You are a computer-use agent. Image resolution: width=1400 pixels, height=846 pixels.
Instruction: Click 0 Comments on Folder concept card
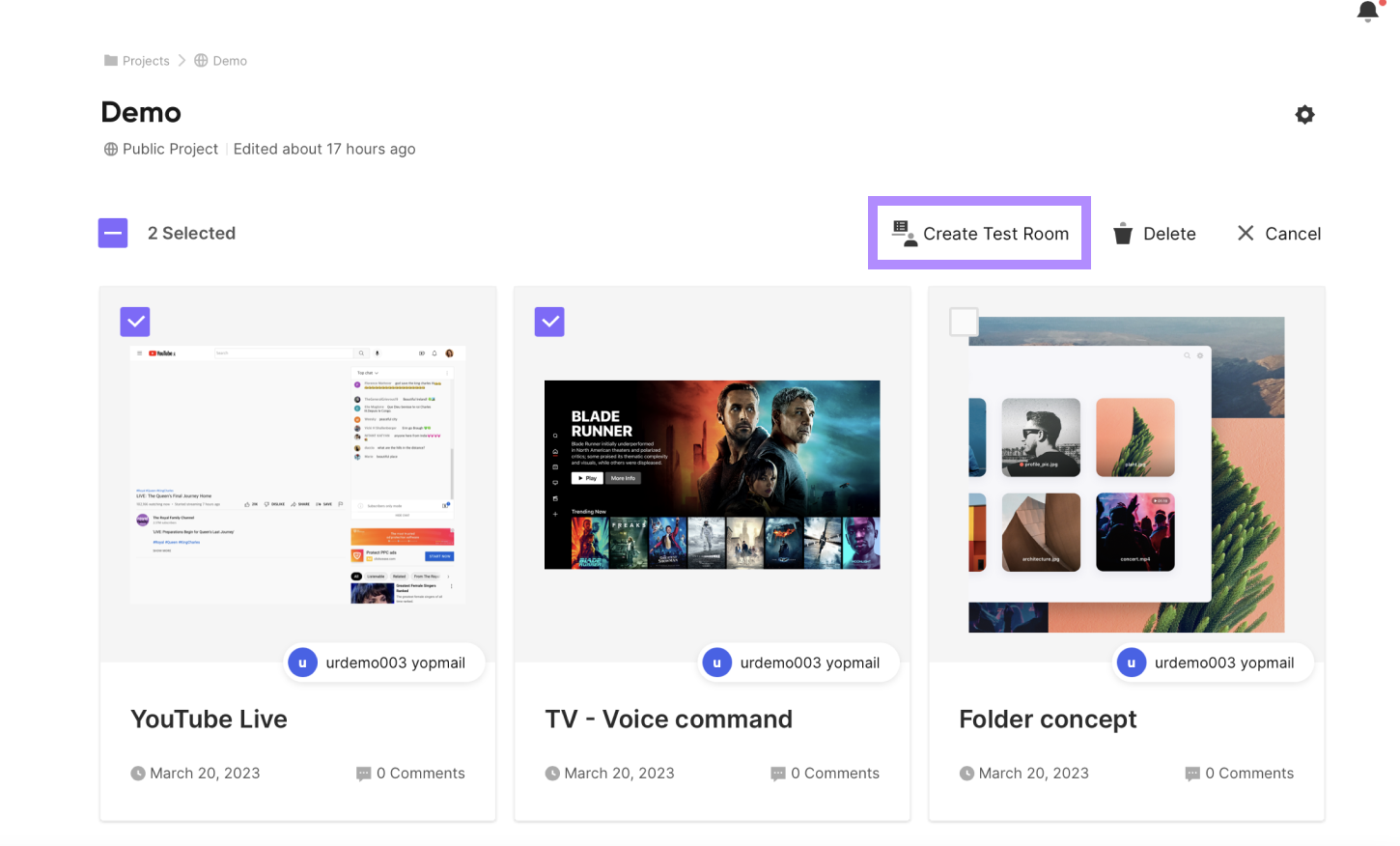[1249, 774]
